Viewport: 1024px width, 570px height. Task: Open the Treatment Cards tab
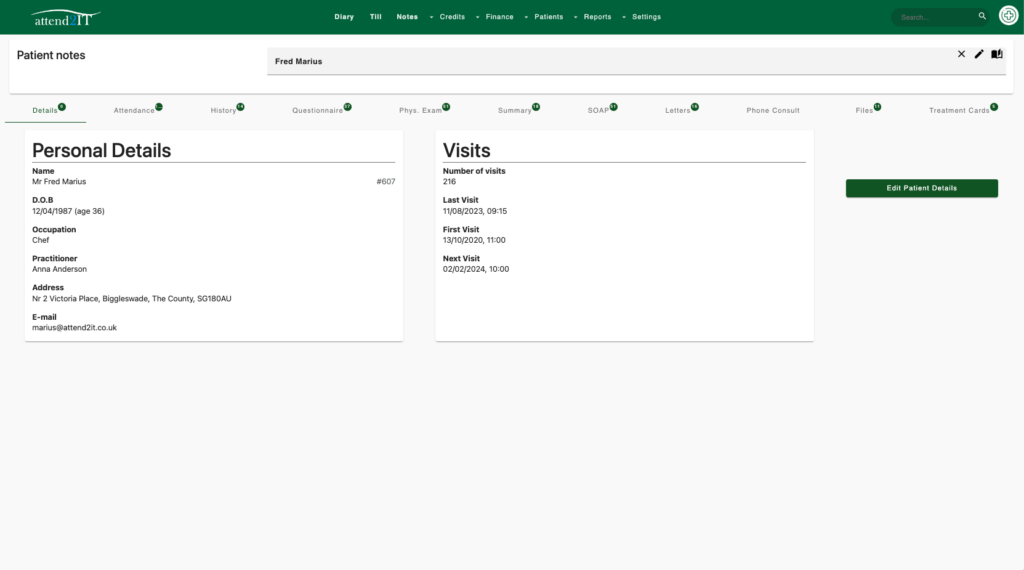959,110
